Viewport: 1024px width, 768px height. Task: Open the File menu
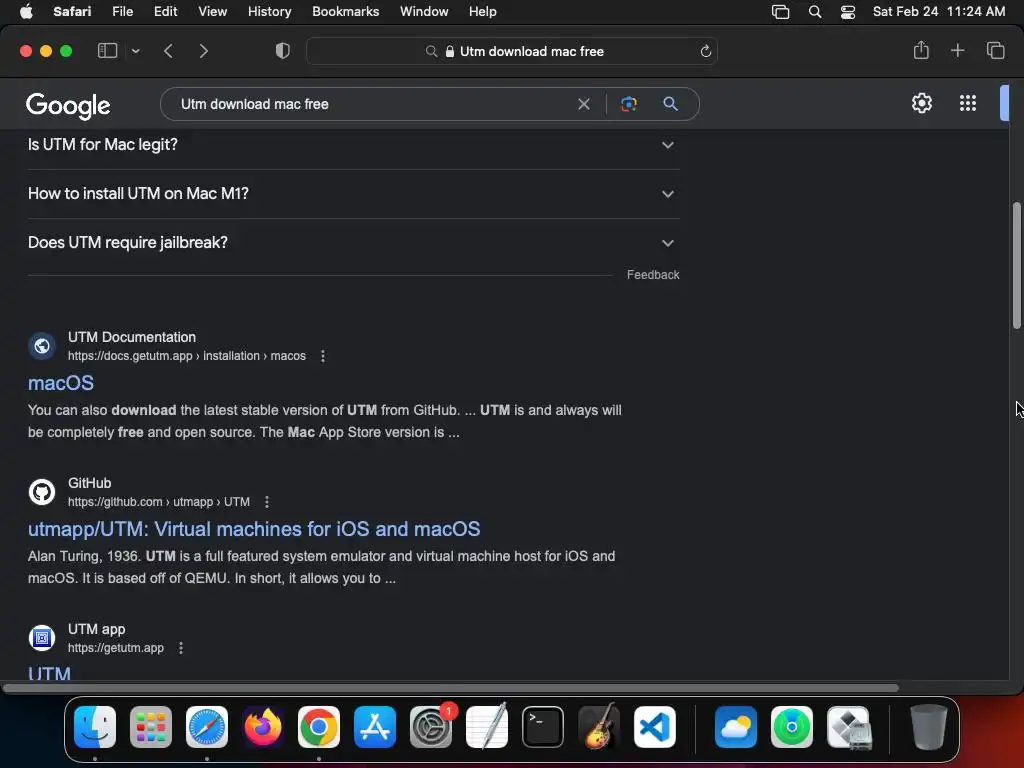[x=122, y=12]
